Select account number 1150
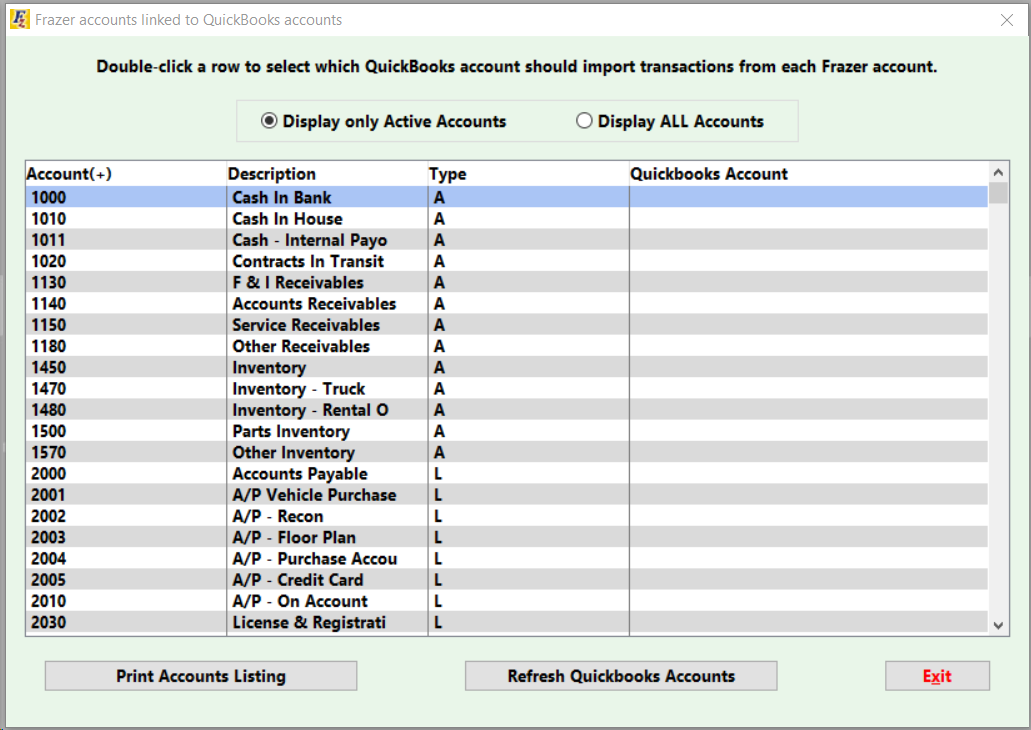 [x=49, y=325]
